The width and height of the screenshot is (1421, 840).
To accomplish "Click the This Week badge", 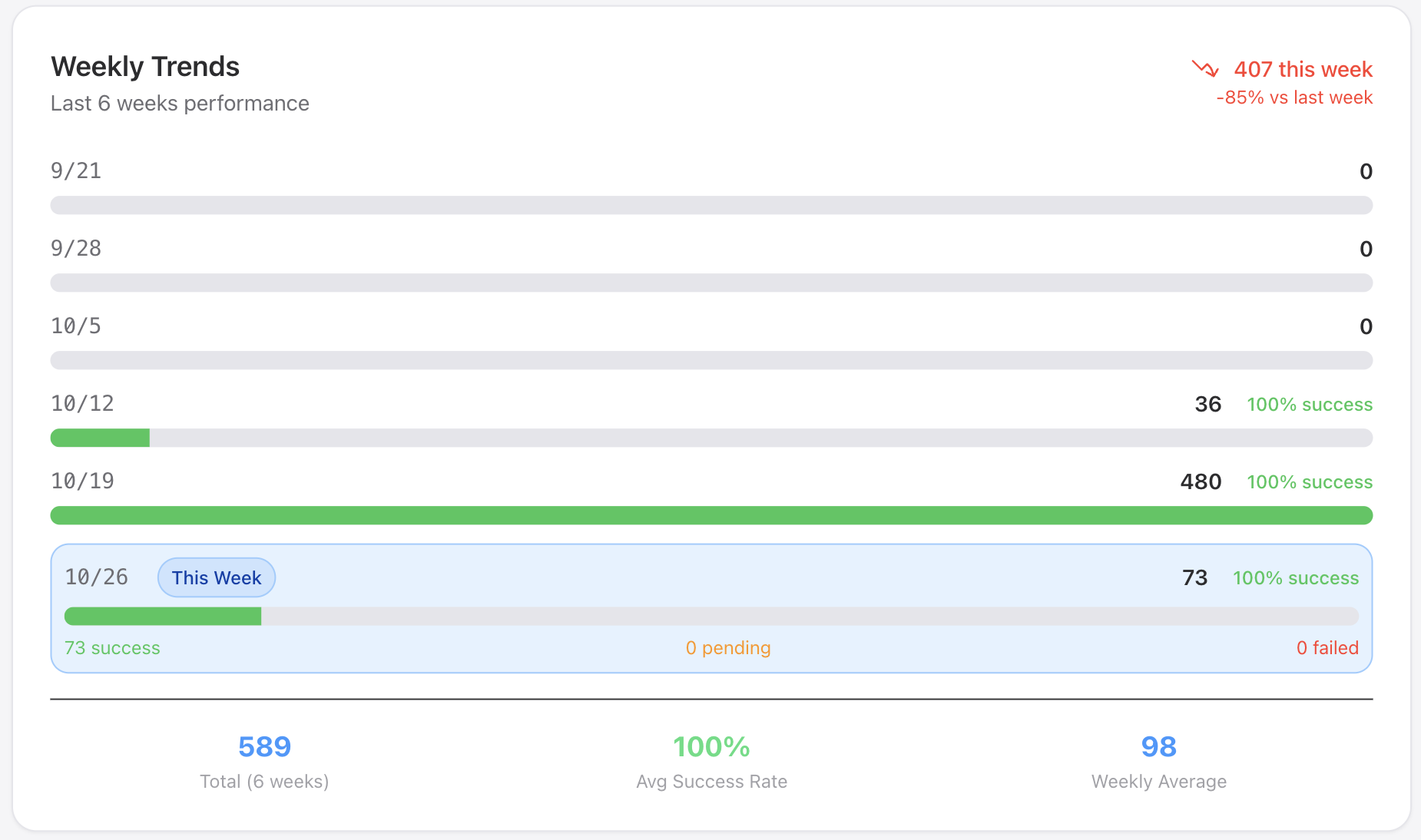I will (x=216, y=577).
